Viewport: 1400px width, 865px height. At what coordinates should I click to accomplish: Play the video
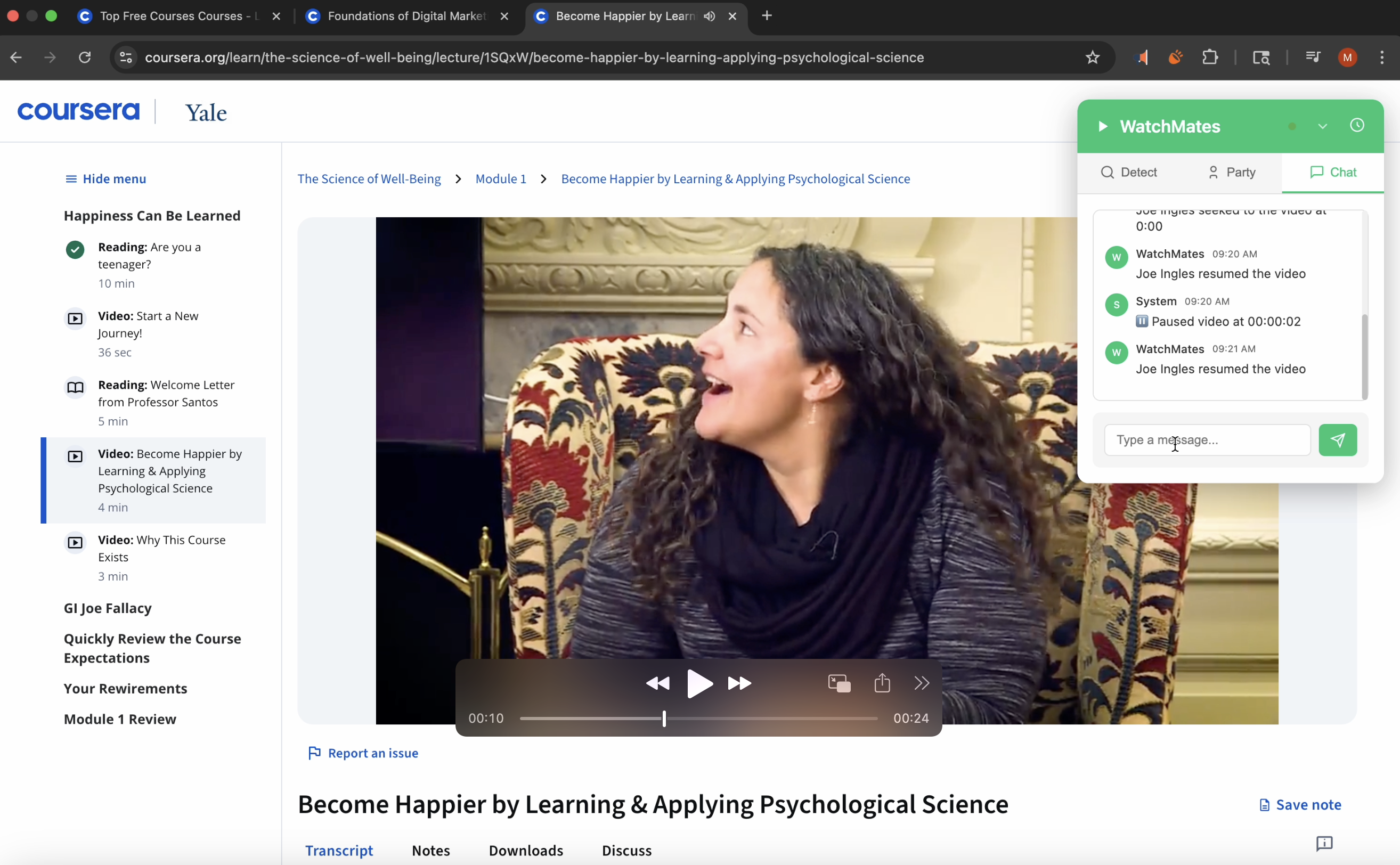tap(699, 683)
